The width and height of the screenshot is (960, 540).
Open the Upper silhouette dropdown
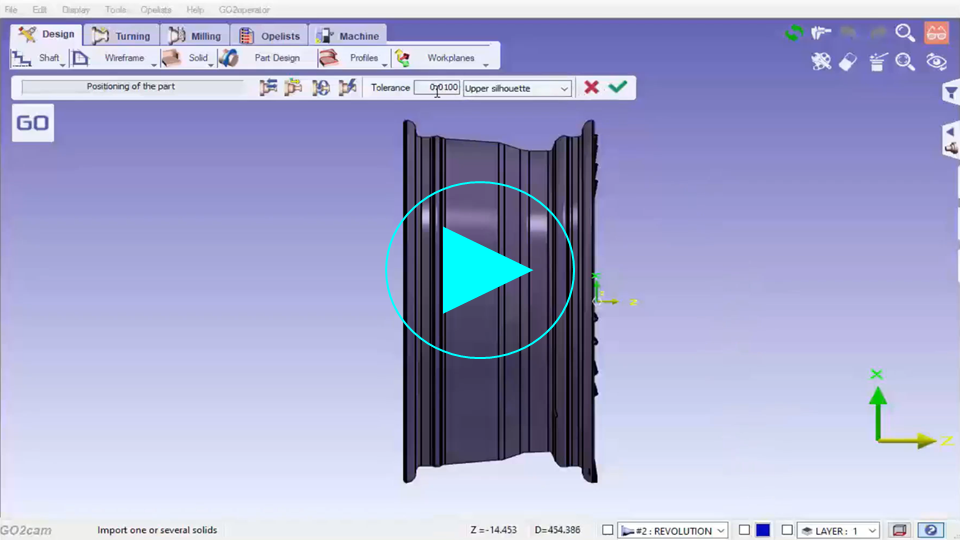517,88
